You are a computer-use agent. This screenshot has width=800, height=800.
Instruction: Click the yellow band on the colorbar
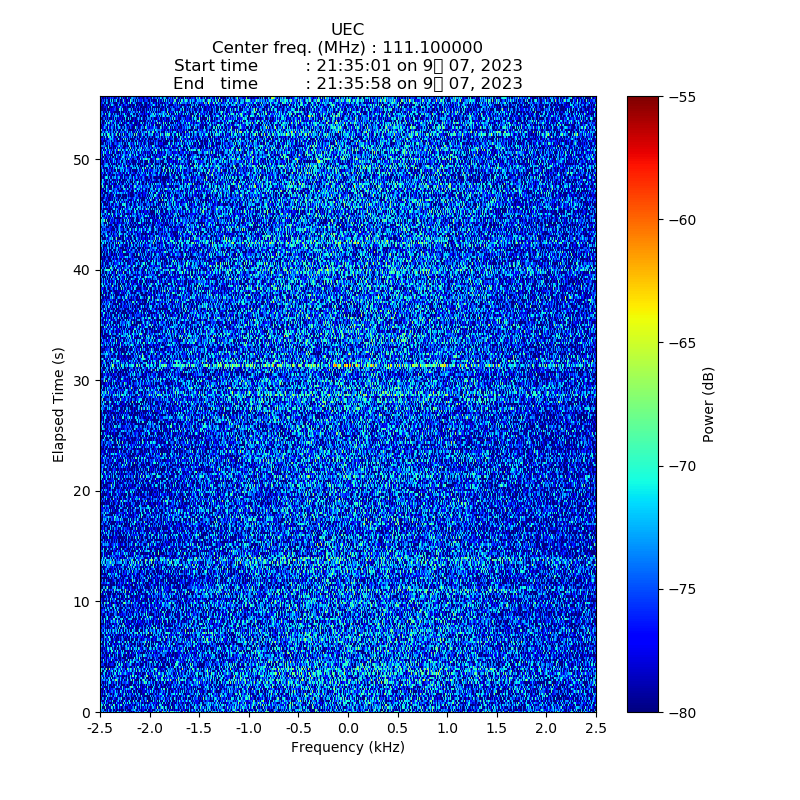643,316
